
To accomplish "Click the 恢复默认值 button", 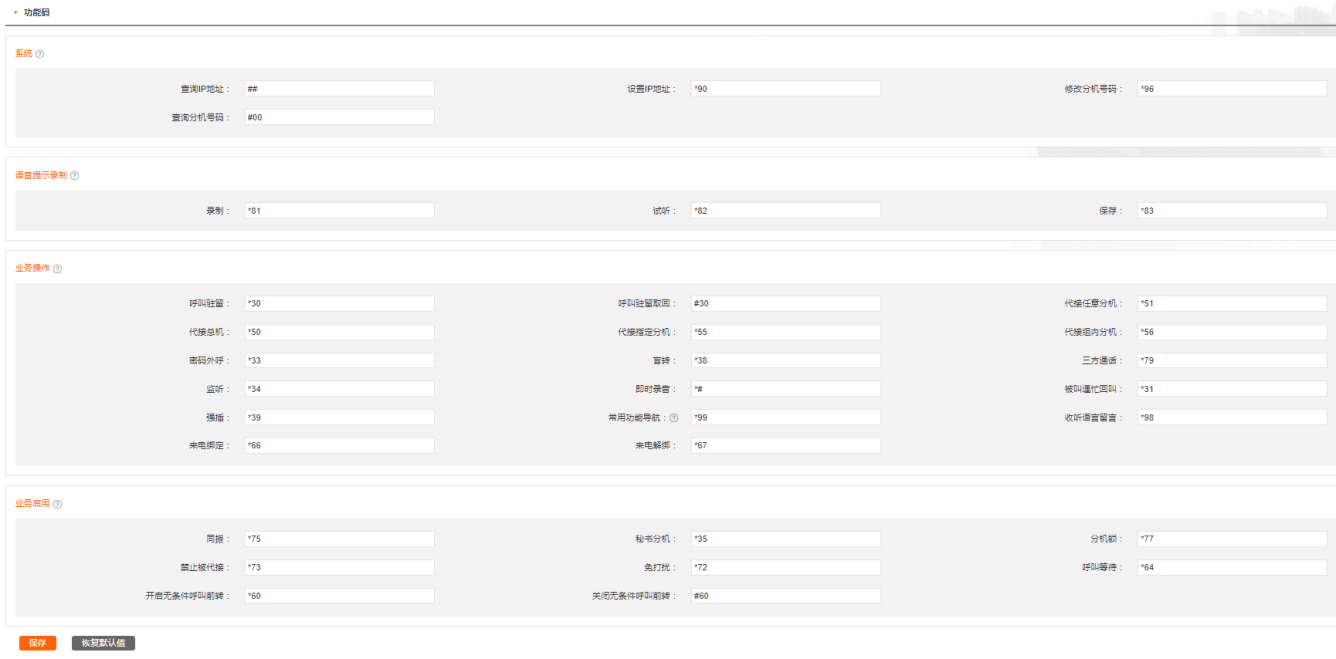I will click(x=103, y=643).
